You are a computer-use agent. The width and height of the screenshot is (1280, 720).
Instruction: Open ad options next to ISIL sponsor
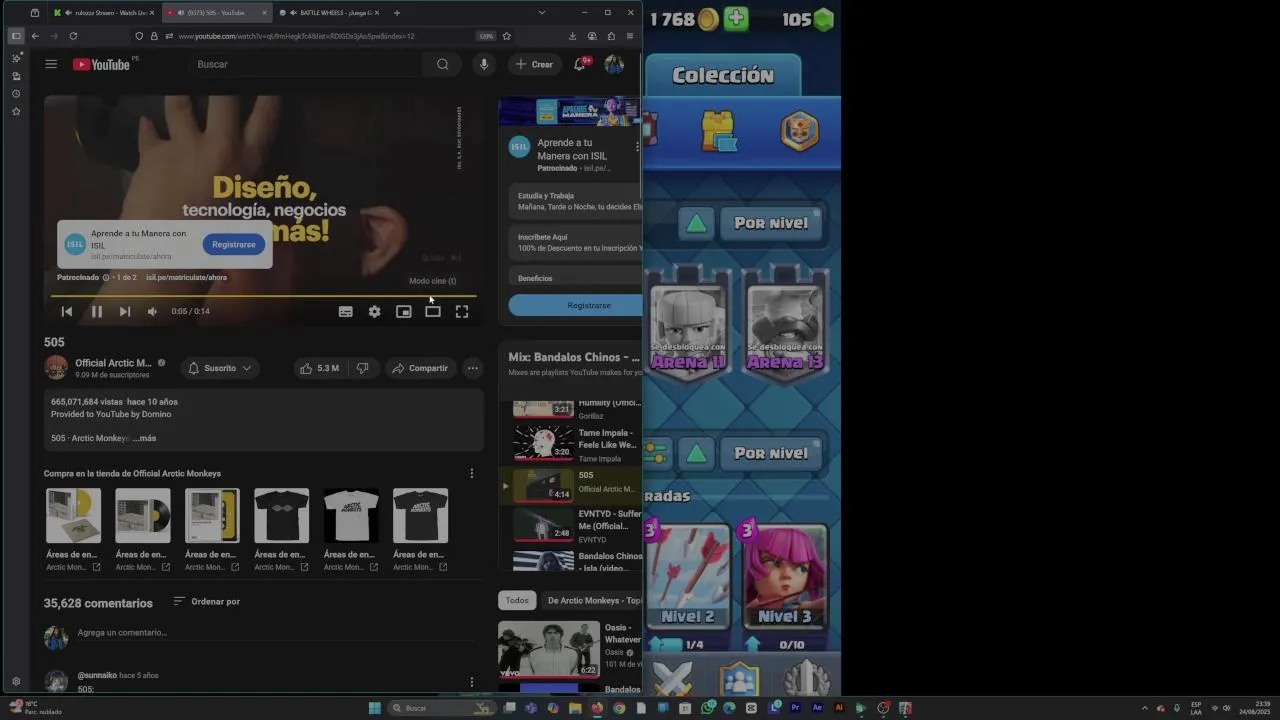point(637,149)
